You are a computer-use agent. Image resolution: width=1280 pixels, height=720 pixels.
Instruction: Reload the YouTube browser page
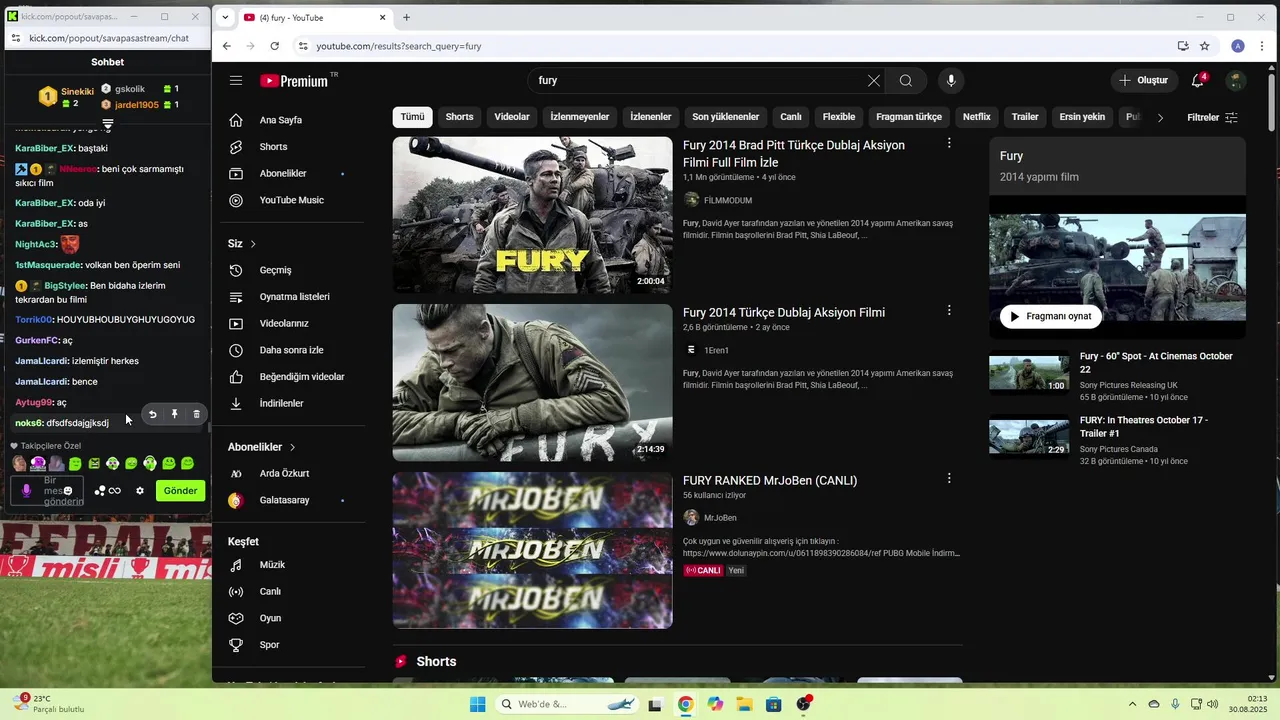tap(274, 46)
